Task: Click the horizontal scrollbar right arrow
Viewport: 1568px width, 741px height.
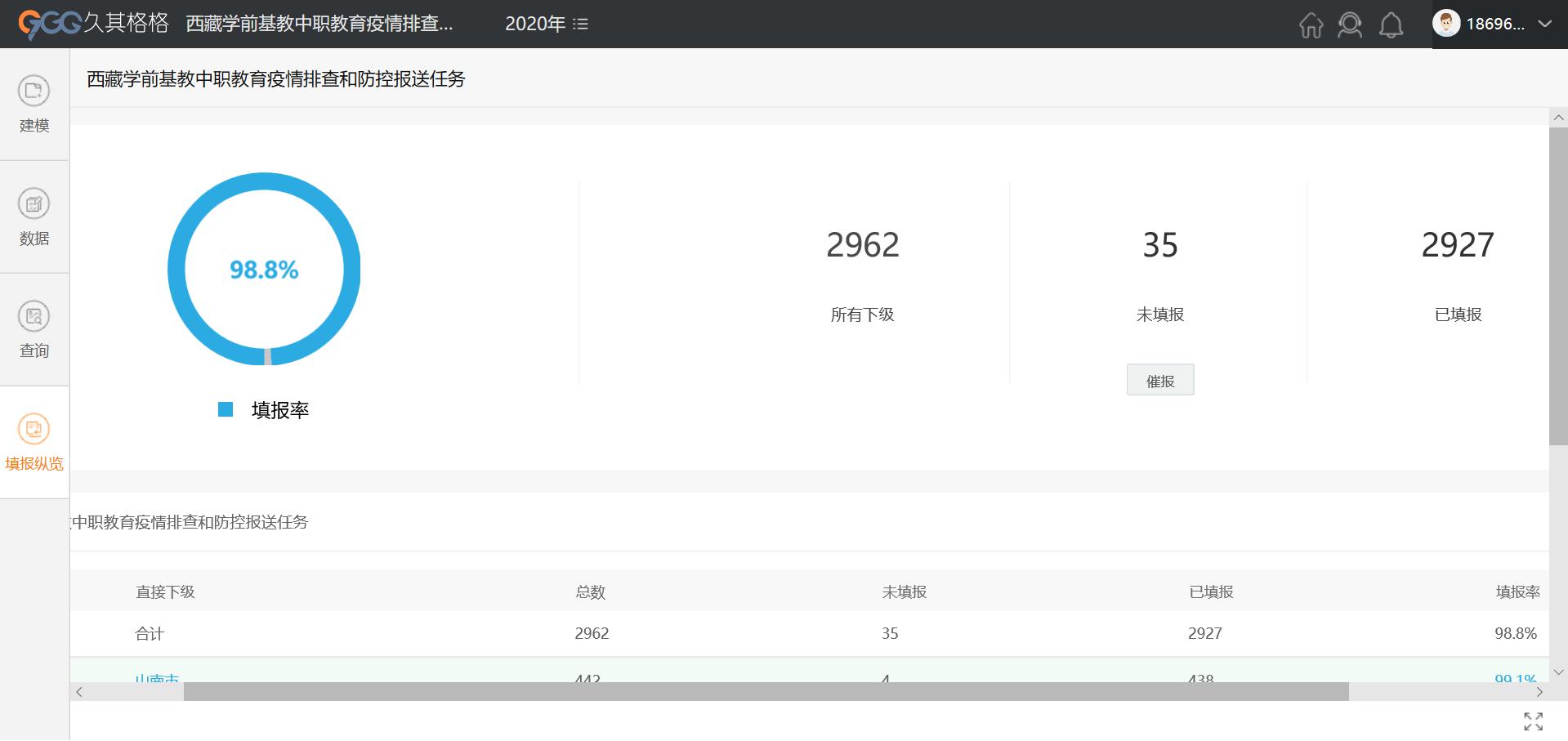Action: click(1539, 692)
